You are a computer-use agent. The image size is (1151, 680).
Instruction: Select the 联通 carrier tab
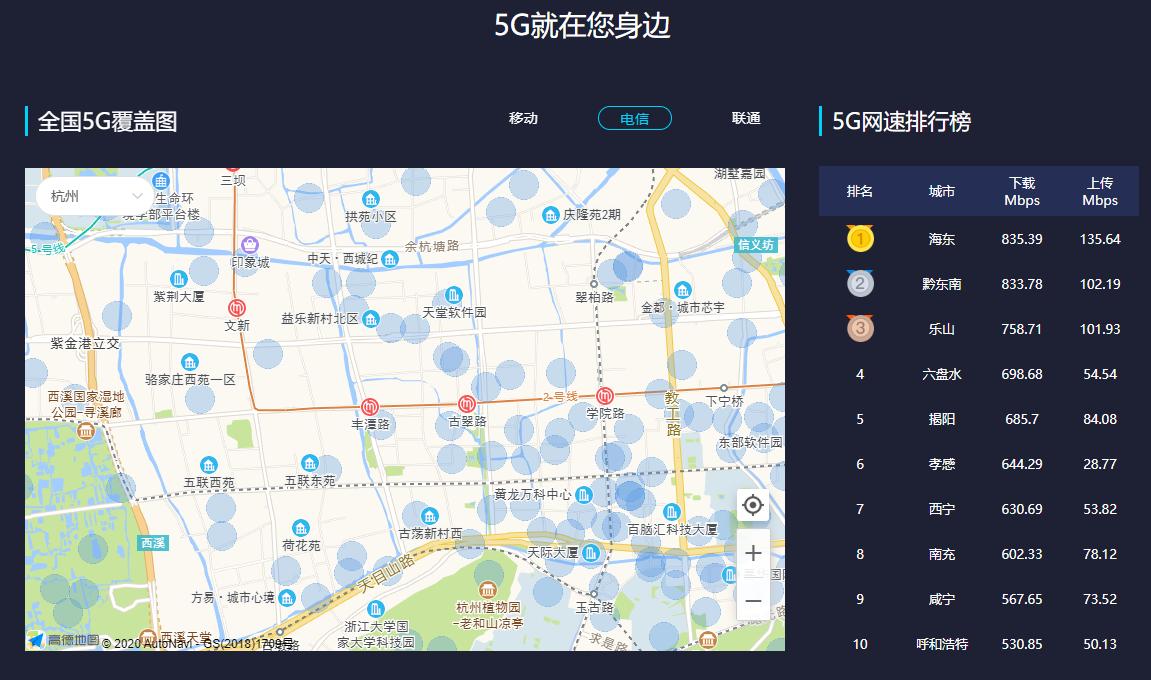pyautogui.click(x=746, y=118)
